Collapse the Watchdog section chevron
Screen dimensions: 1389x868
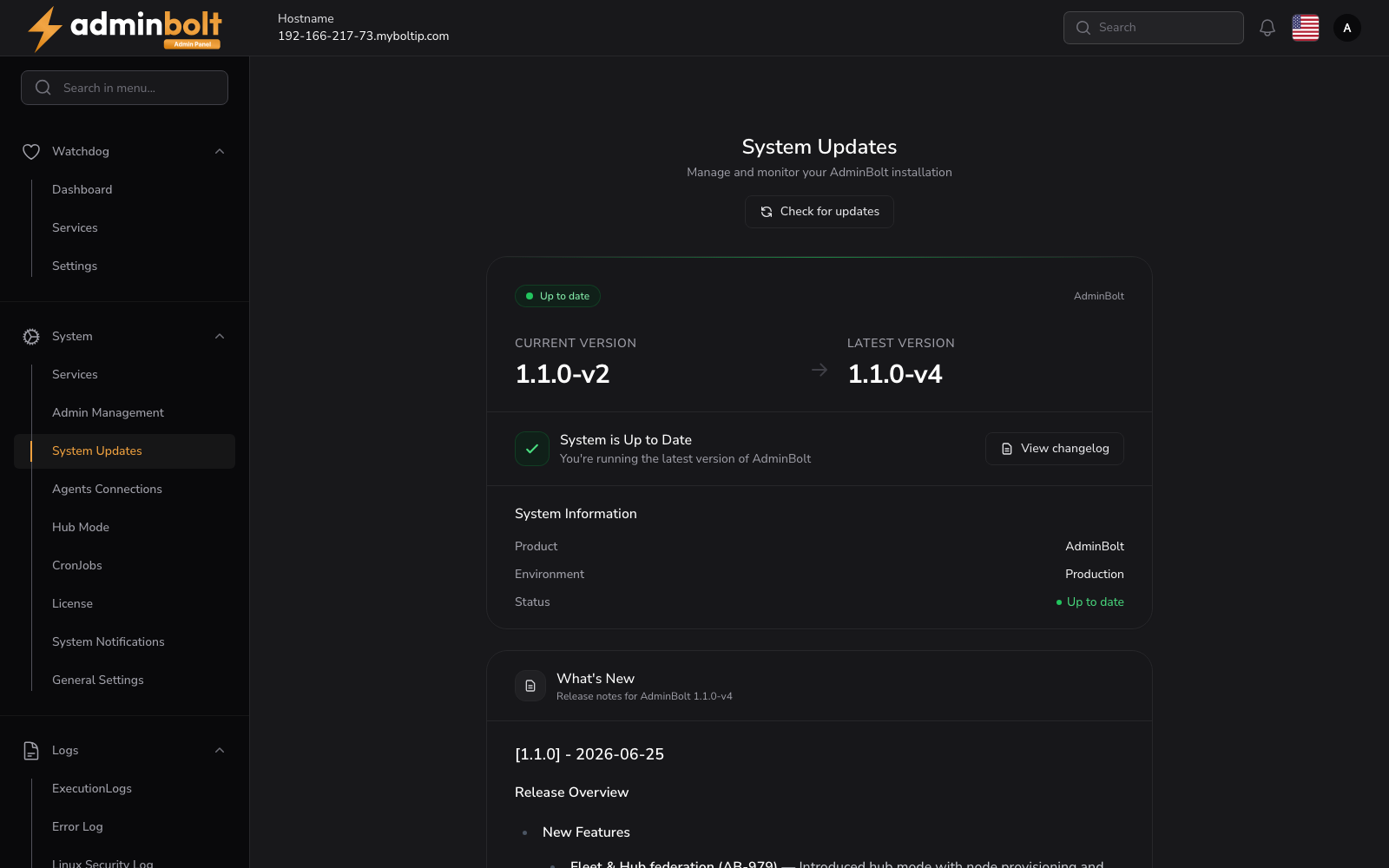[220, 152]
